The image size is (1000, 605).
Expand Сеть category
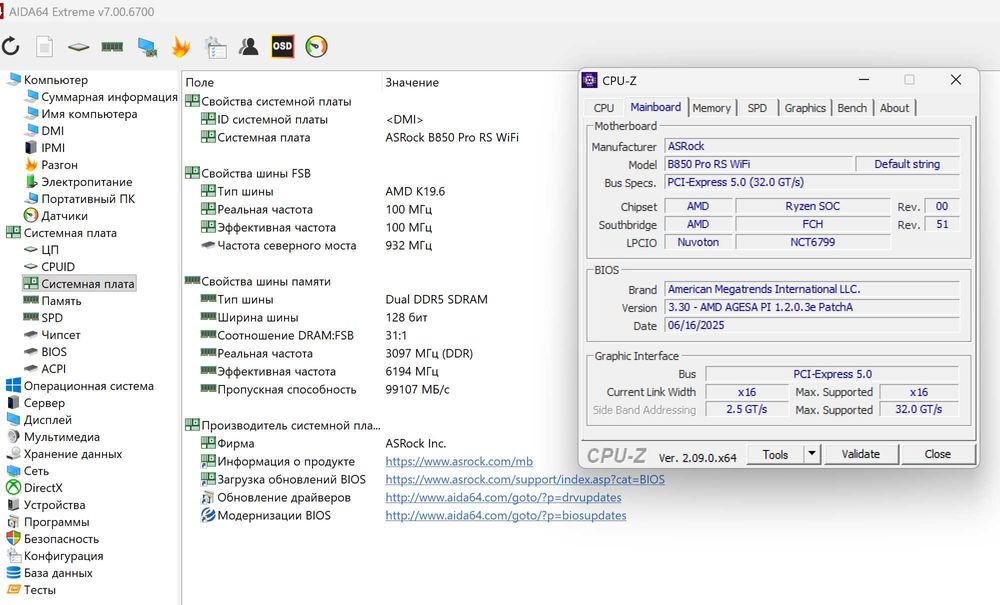[36, 470]
